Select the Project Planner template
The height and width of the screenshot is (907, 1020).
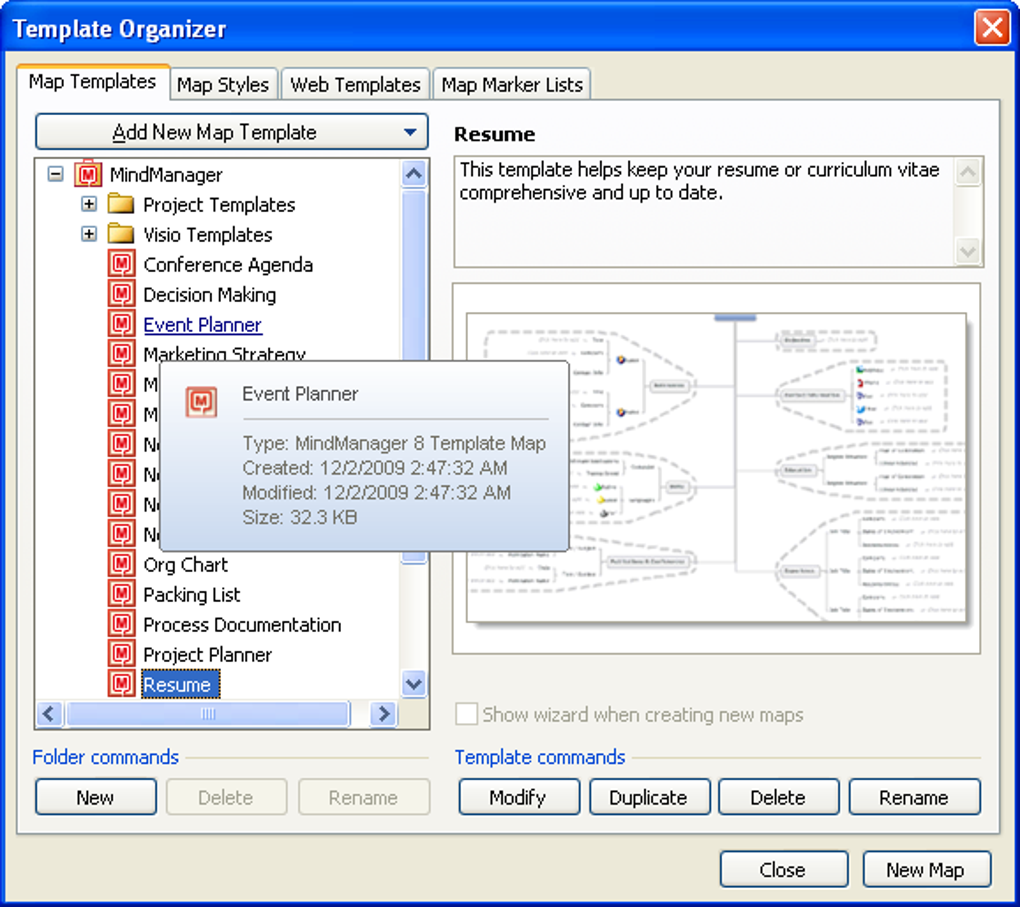point(208,654)
